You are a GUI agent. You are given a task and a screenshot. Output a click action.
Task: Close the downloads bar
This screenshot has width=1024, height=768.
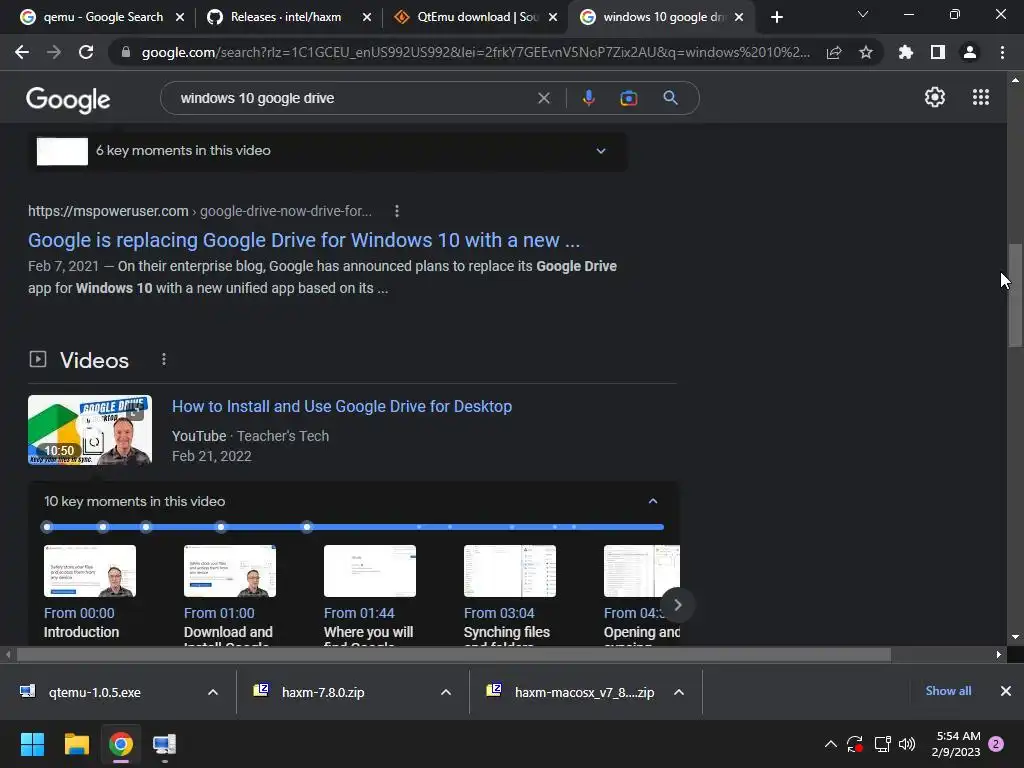point(1006,691)
